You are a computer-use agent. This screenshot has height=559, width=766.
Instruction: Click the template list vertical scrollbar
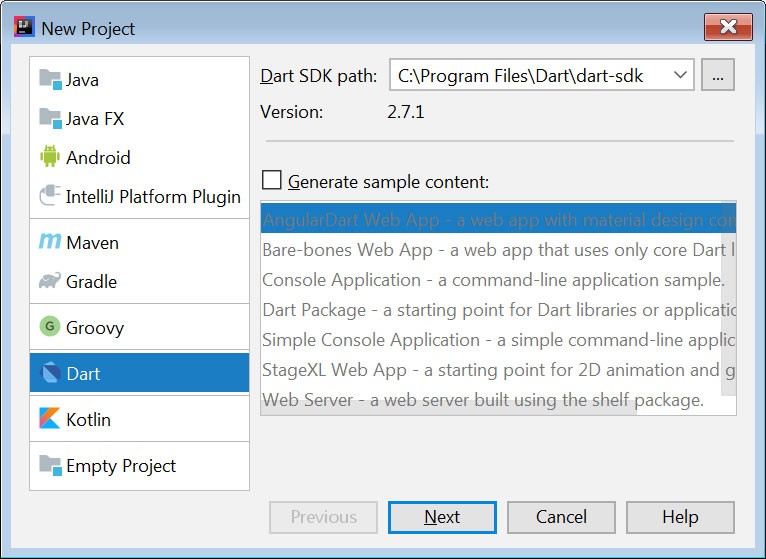click(x=728, y=300)
